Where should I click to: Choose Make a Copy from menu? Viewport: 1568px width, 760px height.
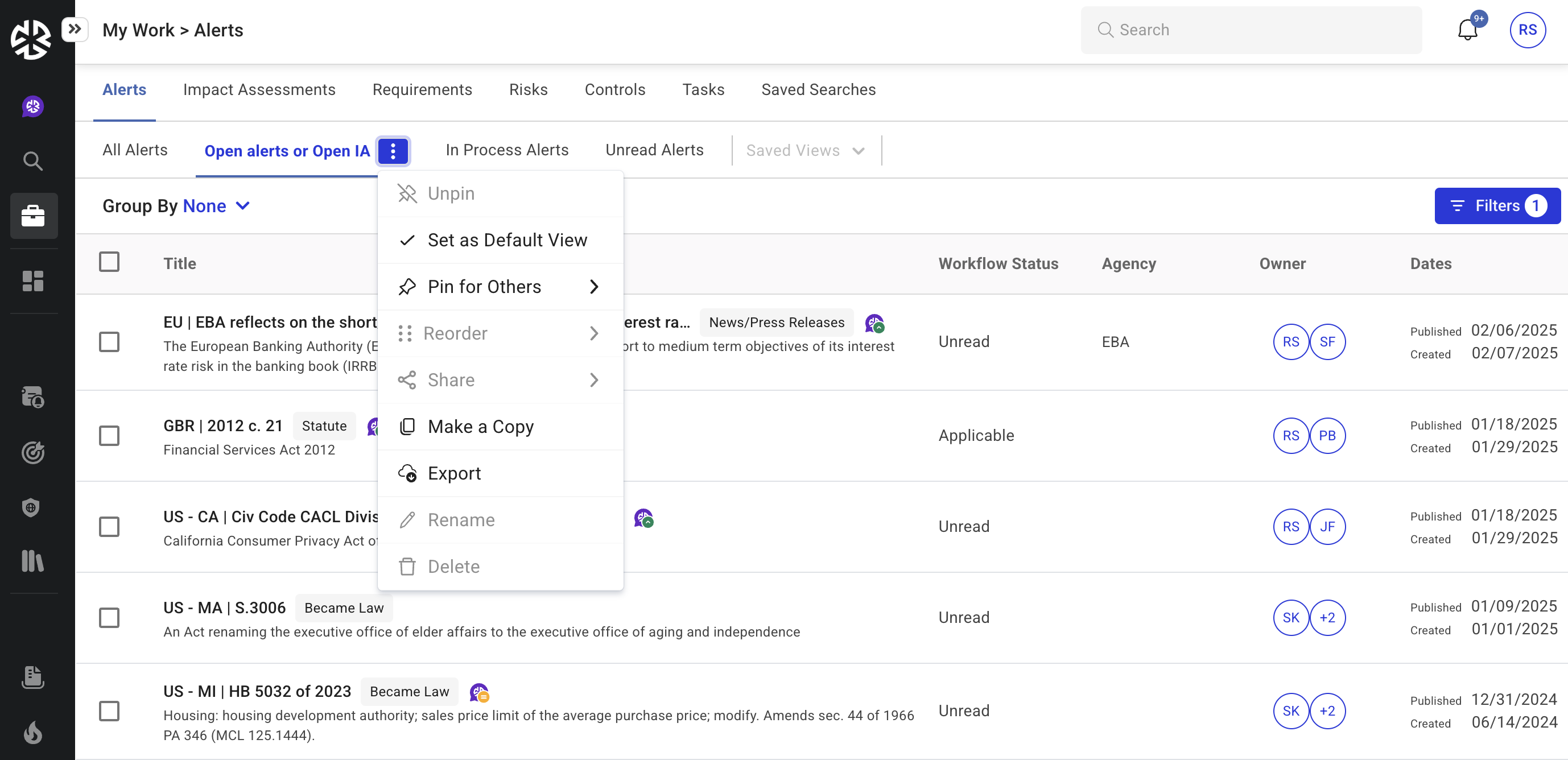click(480, 427)
